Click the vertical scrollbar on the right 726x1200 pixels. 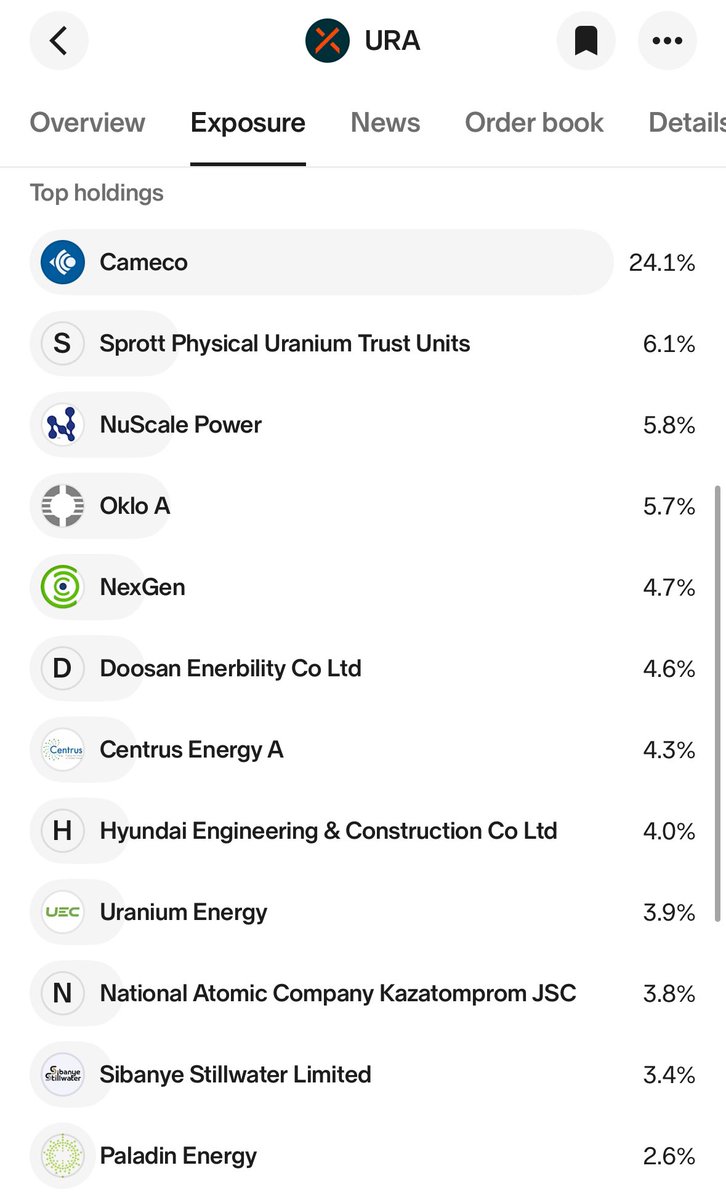(x=717, y=704)
